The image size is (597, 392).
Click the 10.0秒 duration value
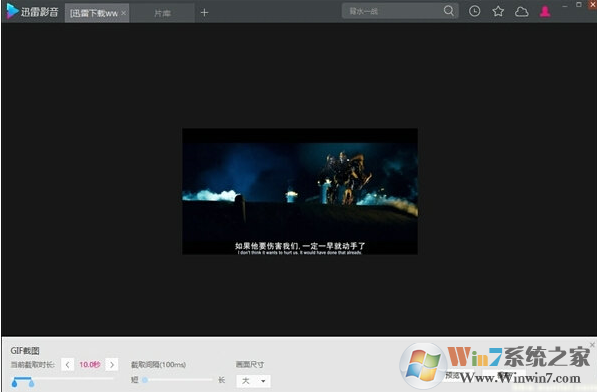pyautogui.click(x=89, y=365)
